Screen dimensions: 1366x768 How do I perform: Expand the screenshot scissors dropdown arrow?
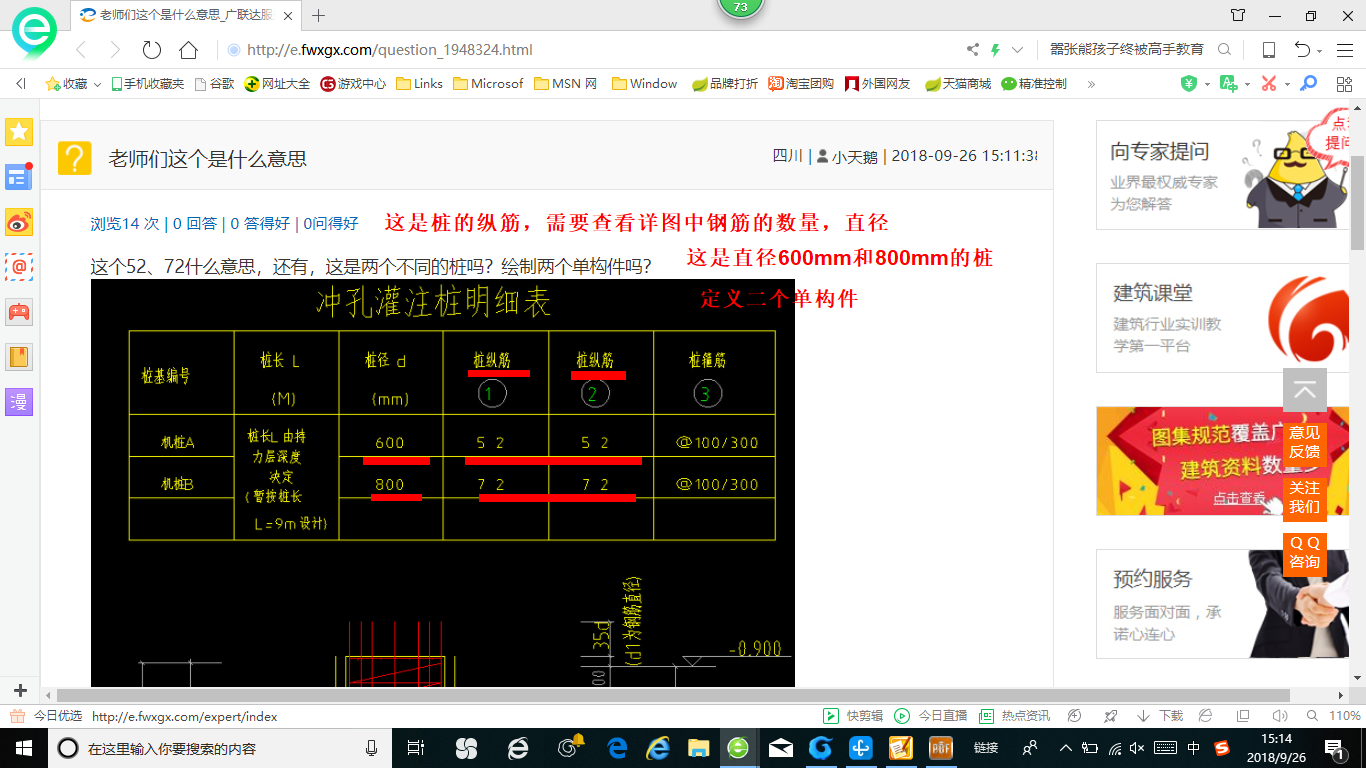(1287, 84)
